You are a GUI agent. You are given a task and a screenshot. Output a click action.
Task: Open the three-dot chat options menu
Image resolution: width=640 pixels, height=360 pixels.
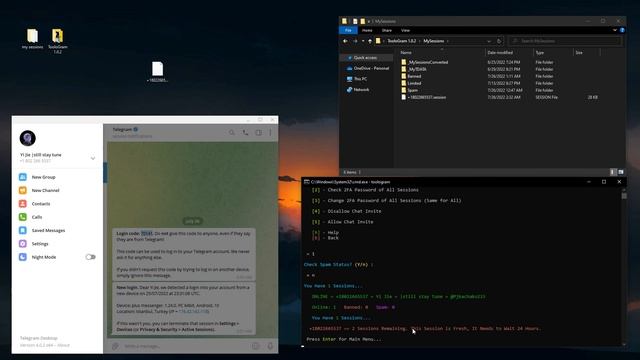[x=270, y=132]
